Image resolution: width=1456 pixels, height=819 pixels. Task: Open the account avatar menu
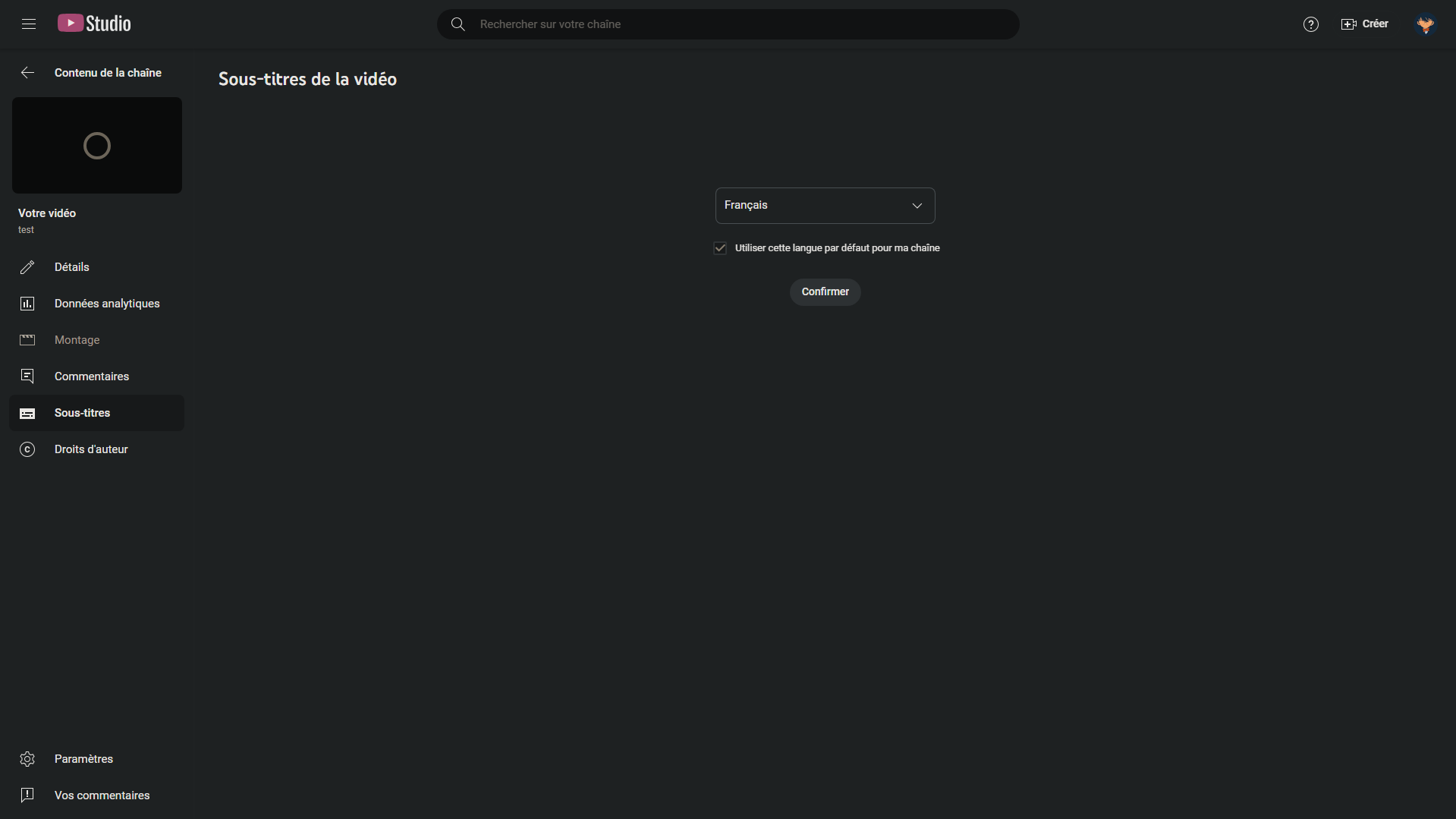[1425, 24]
